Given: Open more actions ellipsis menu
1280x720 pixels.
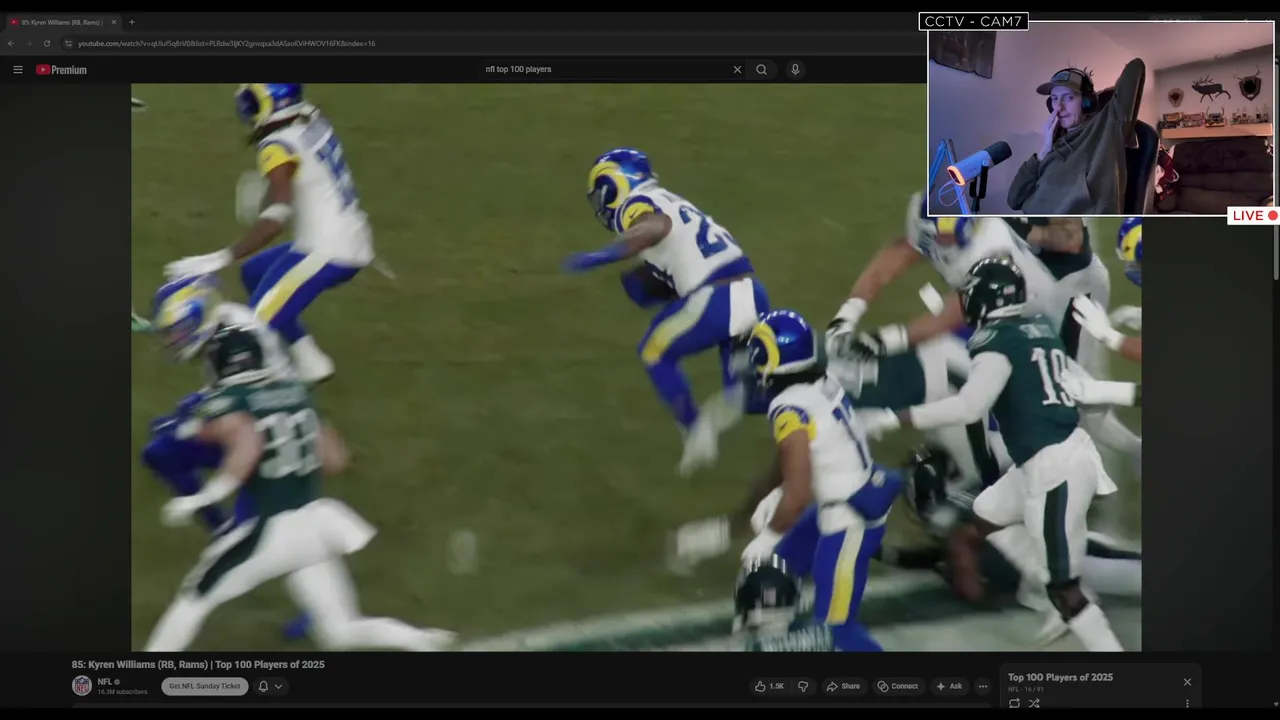Looking at the screenshot, I should click(983, 686).
